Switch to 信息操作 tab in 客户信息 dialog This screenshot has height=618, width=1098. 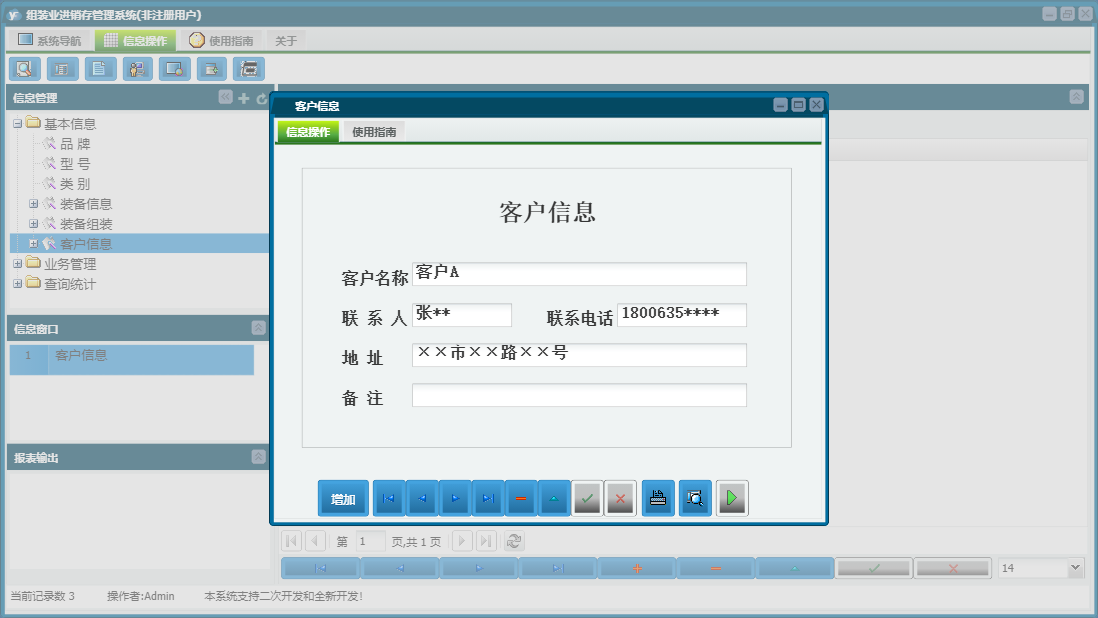(308, 132)
